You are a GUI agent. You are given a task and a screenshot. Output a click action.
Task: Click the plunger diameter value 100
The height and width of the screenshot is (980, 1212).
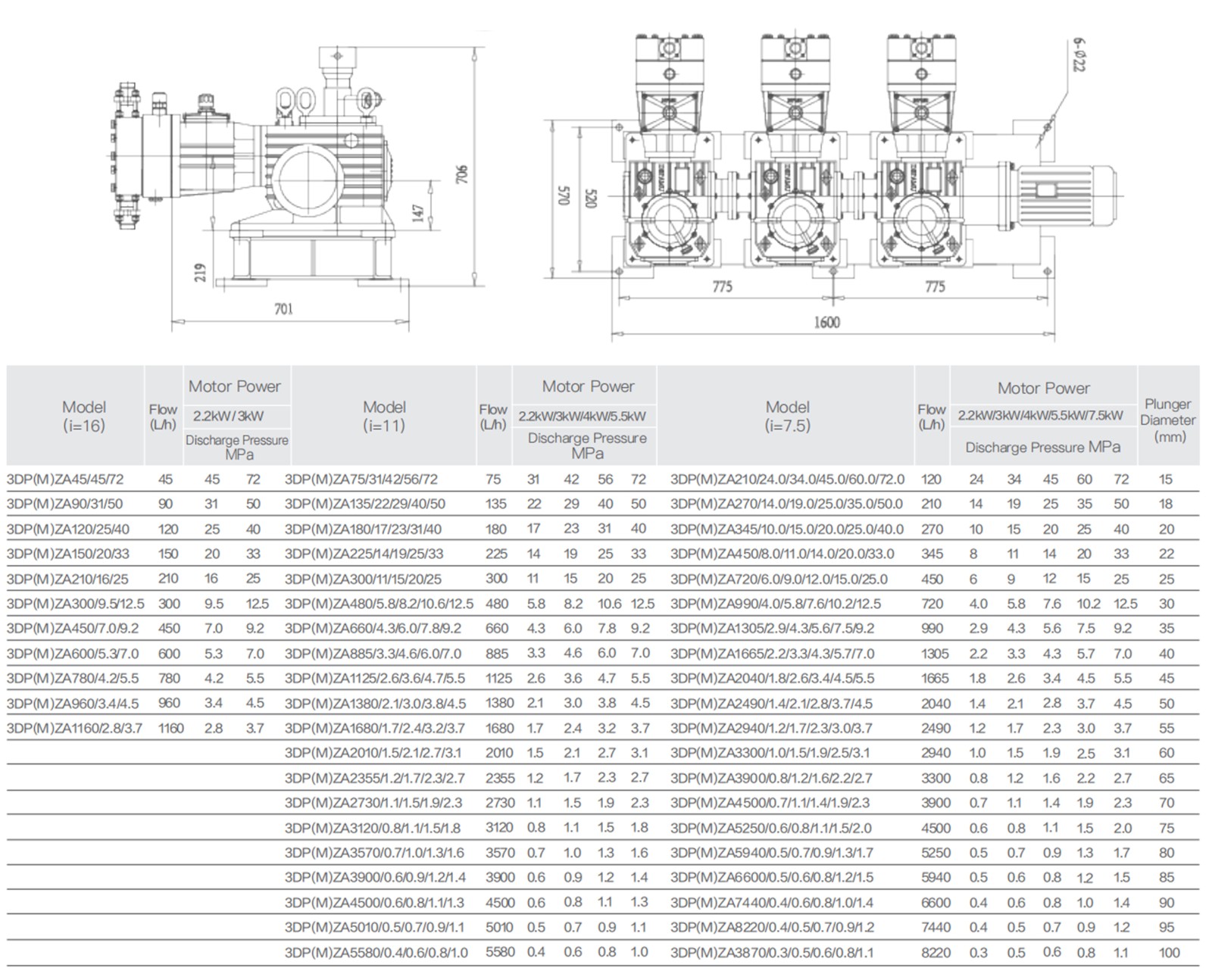click(1169, 953)
